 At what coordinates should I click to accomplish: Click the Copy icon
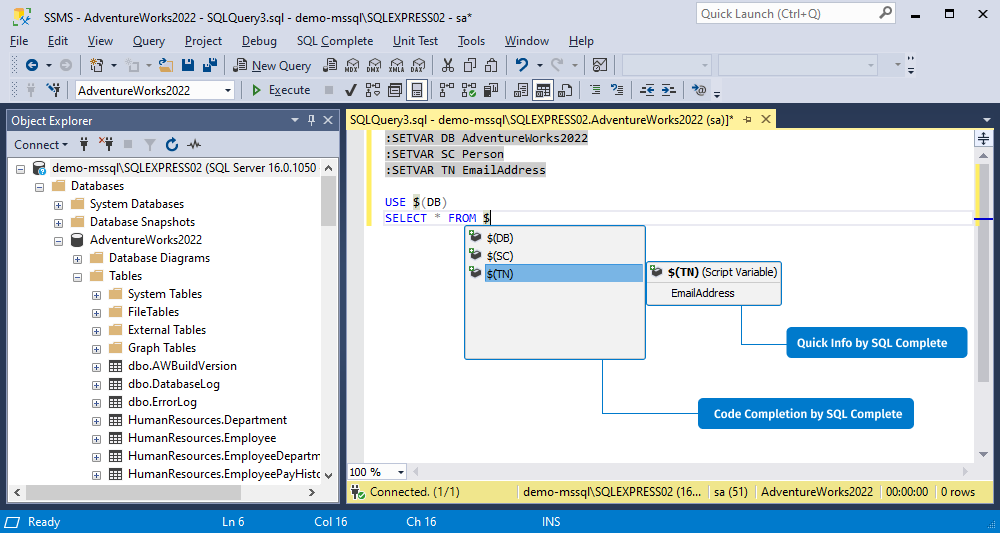470,65
